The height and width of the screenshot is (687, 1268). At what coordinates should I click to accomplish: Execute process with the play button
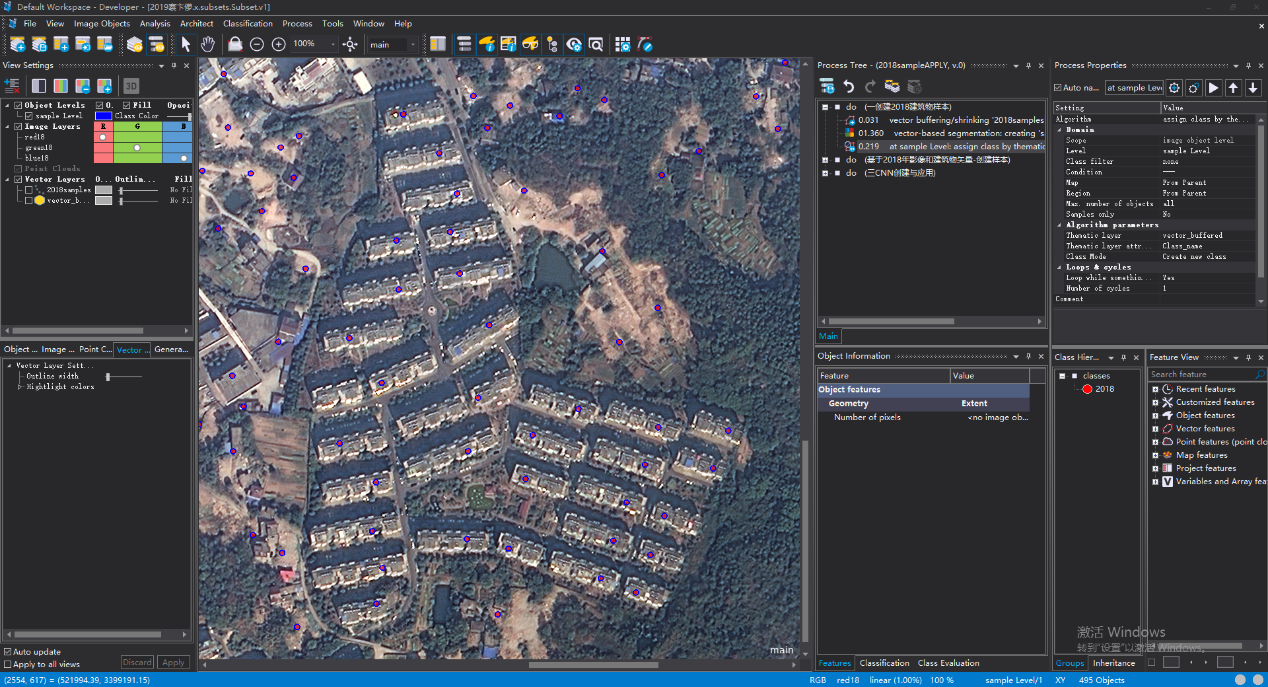tap(1213, 88)
